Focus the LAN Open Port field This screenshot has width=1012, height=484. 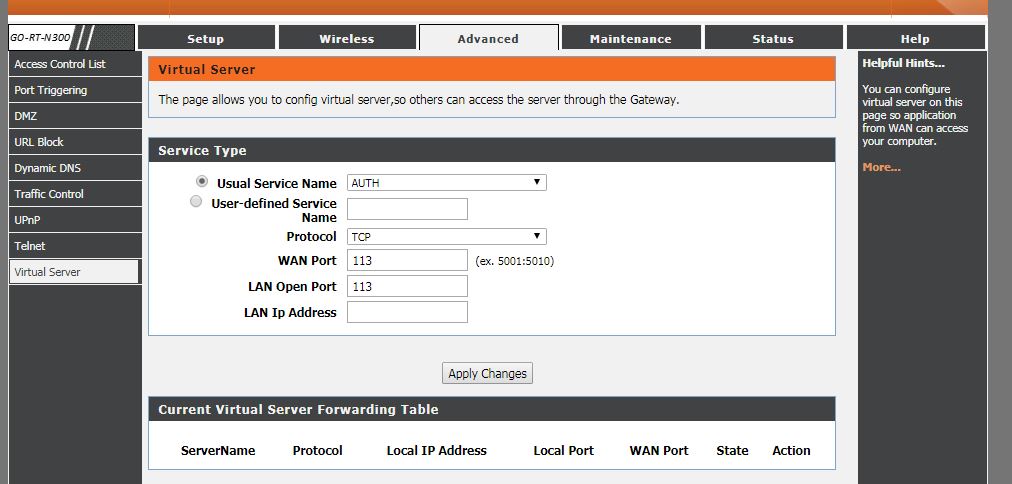click(x=407, y=286)
